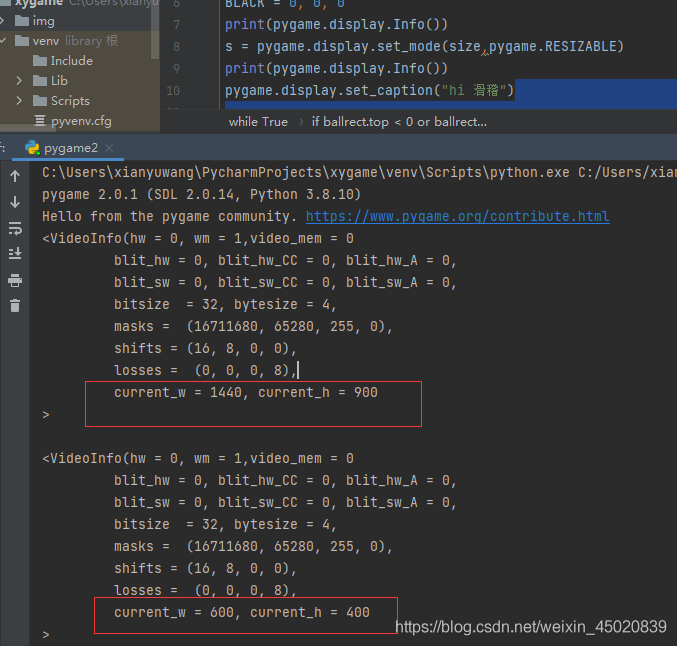Clear console output with trash icon

point(15,306)
